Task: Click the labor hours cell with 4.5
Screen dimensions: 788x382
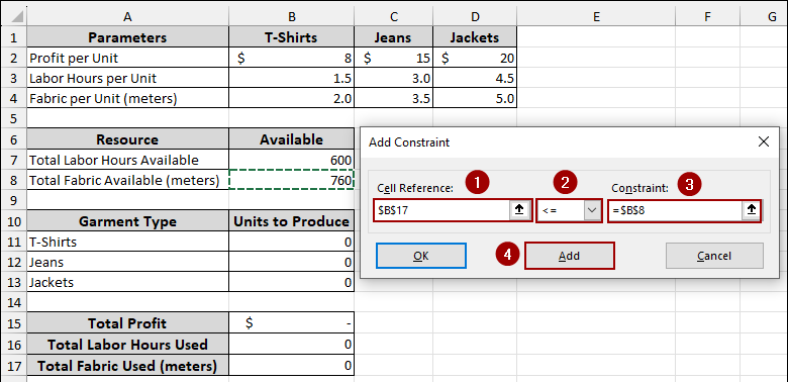Action: 474,78
